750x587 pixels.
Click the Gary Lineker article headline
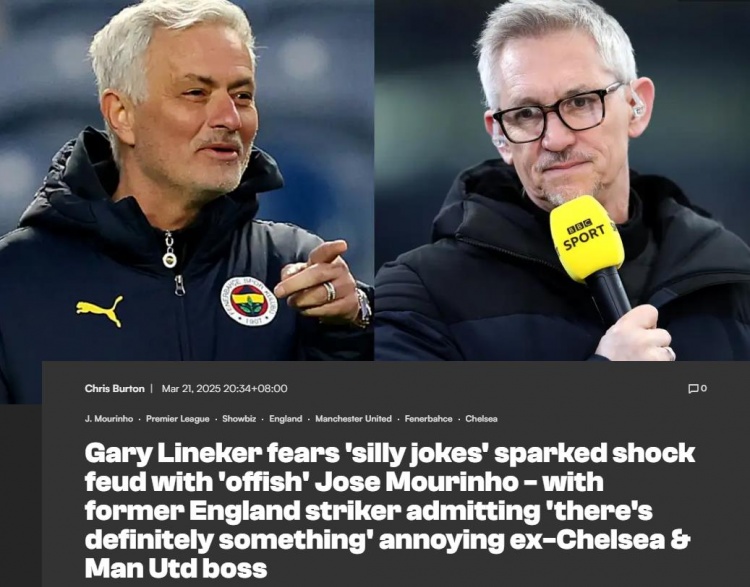pos(389,510)
